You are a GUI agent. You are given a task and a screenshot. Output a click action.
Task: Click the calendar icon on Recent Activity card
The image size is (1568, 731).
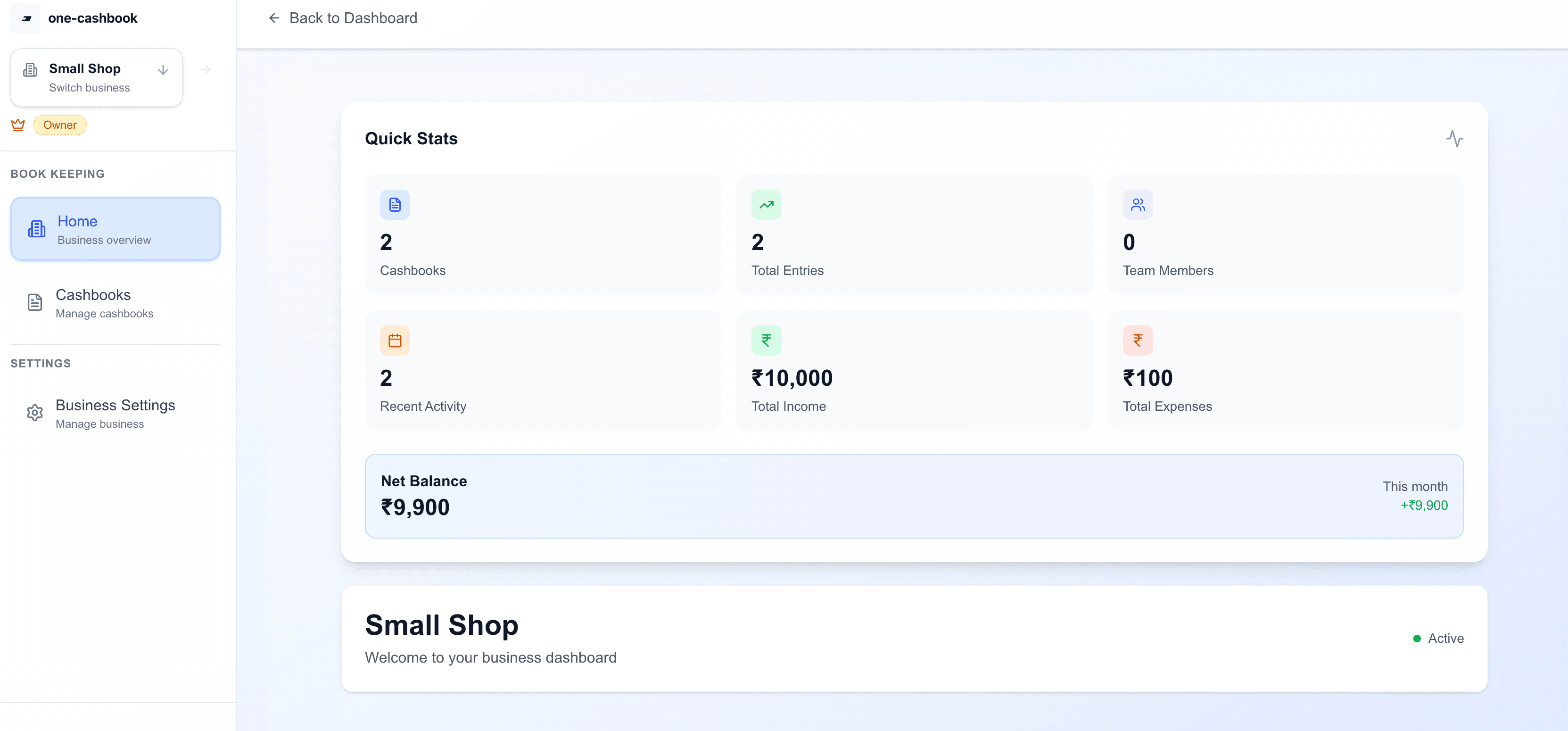[x=395, y=341]
